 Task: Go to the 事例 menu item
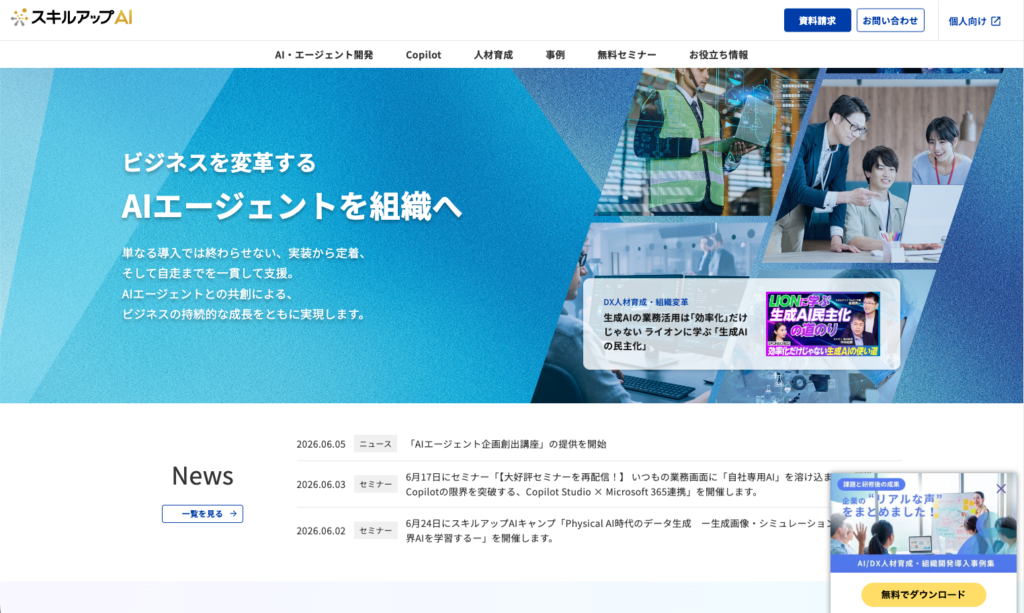555,55
